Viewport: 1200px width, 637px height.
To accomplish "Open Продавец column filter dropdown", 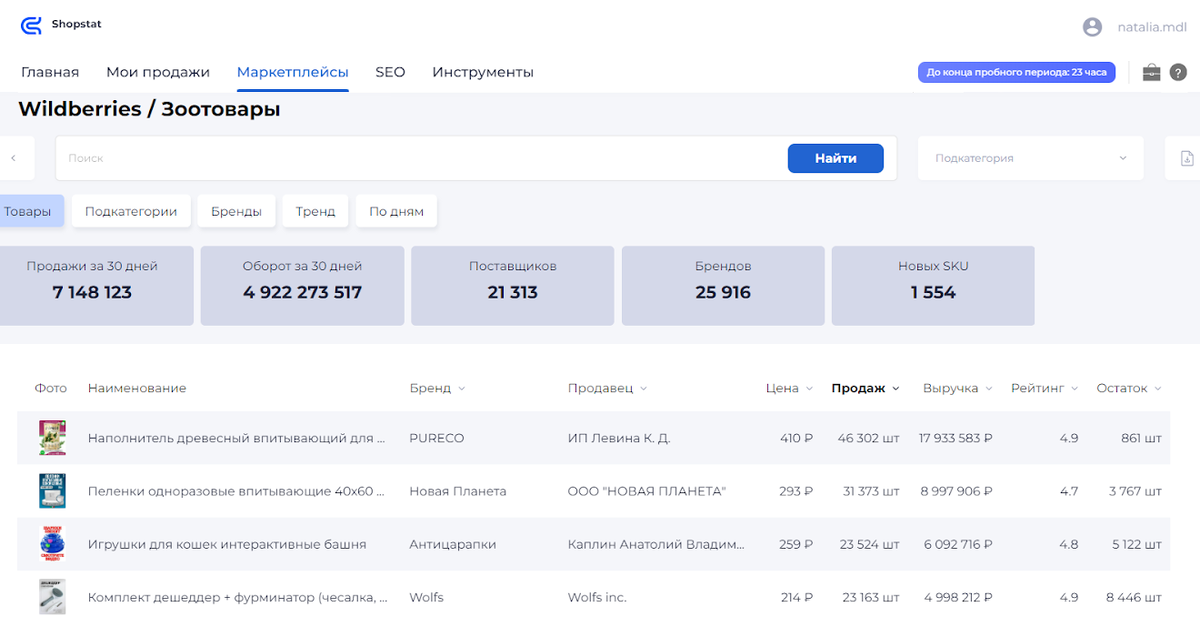I will 607,388.
